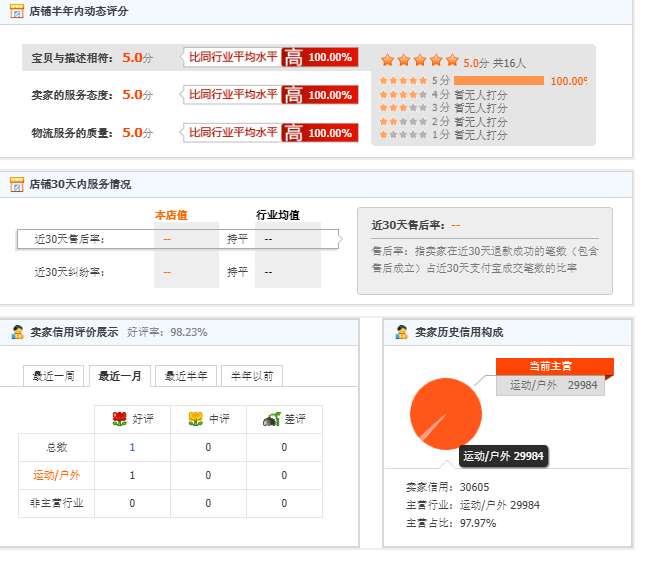Switch to the 半年以前 tab
Screen dimensions: 653x569
point(251,376)
